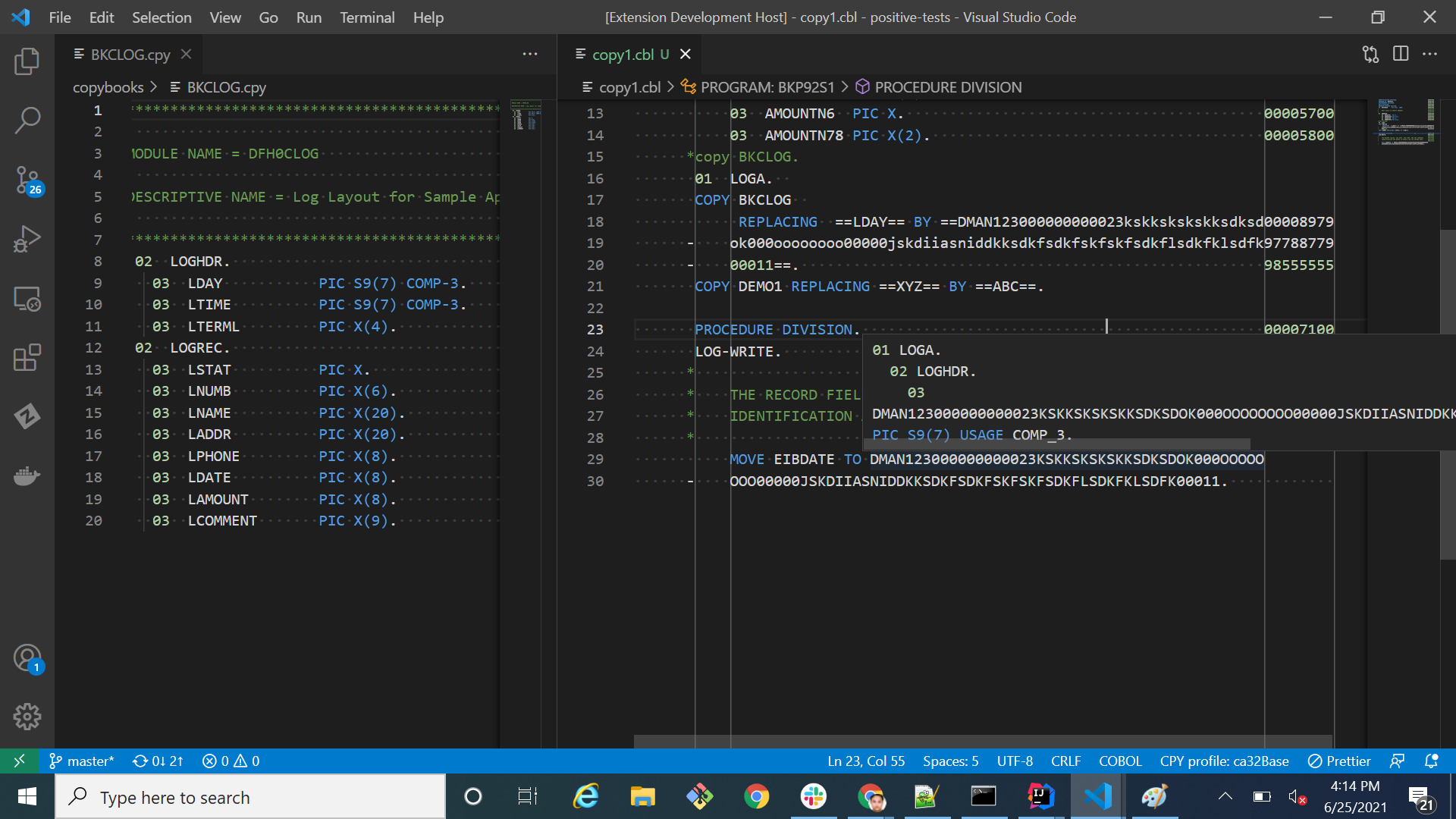Click the BKCLOG.cpy minimap
The width and height of the screenshot is (1456, 819).
526,115
